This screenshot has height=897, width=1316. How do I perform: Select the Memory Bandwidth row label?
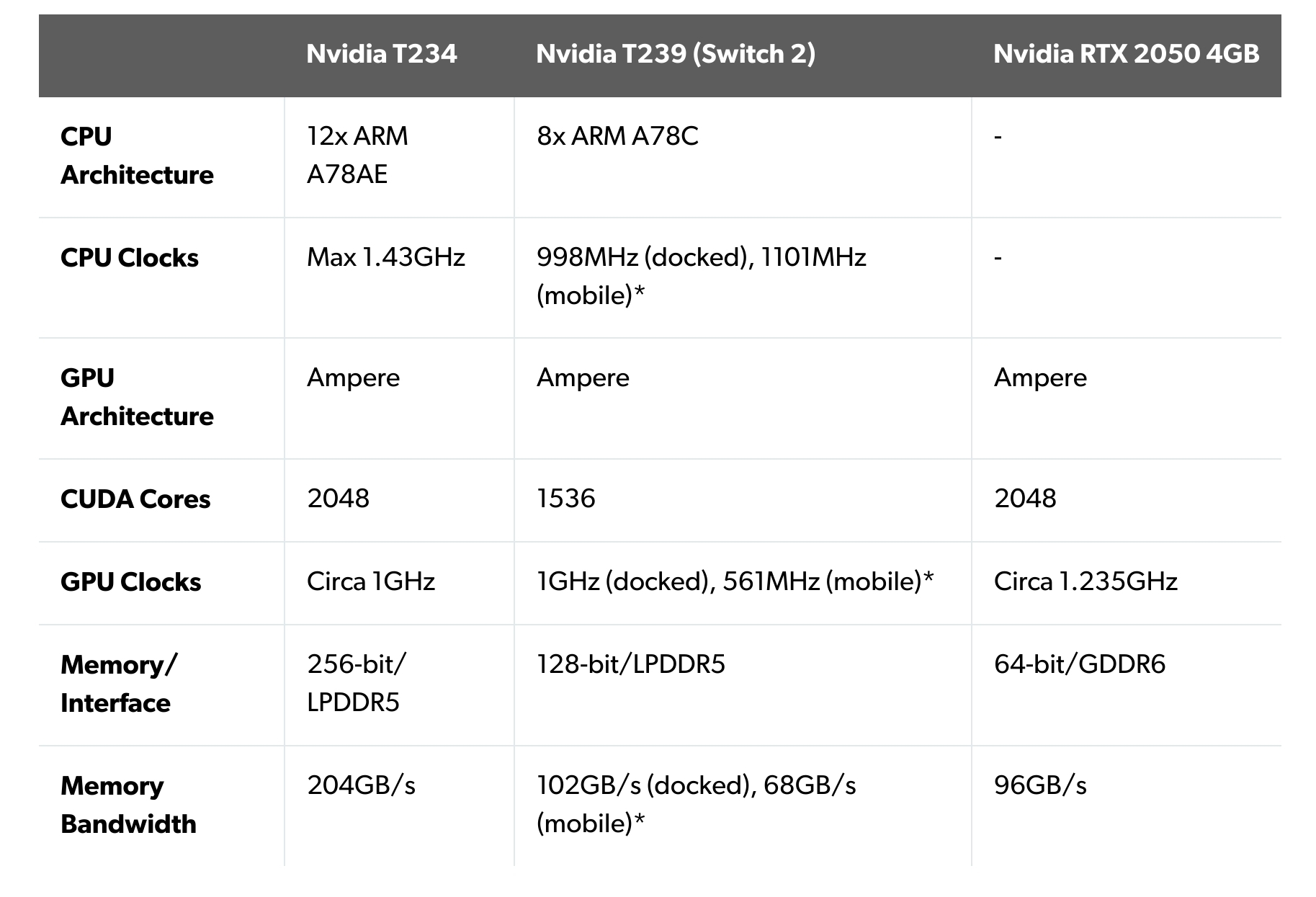[128, 805]
